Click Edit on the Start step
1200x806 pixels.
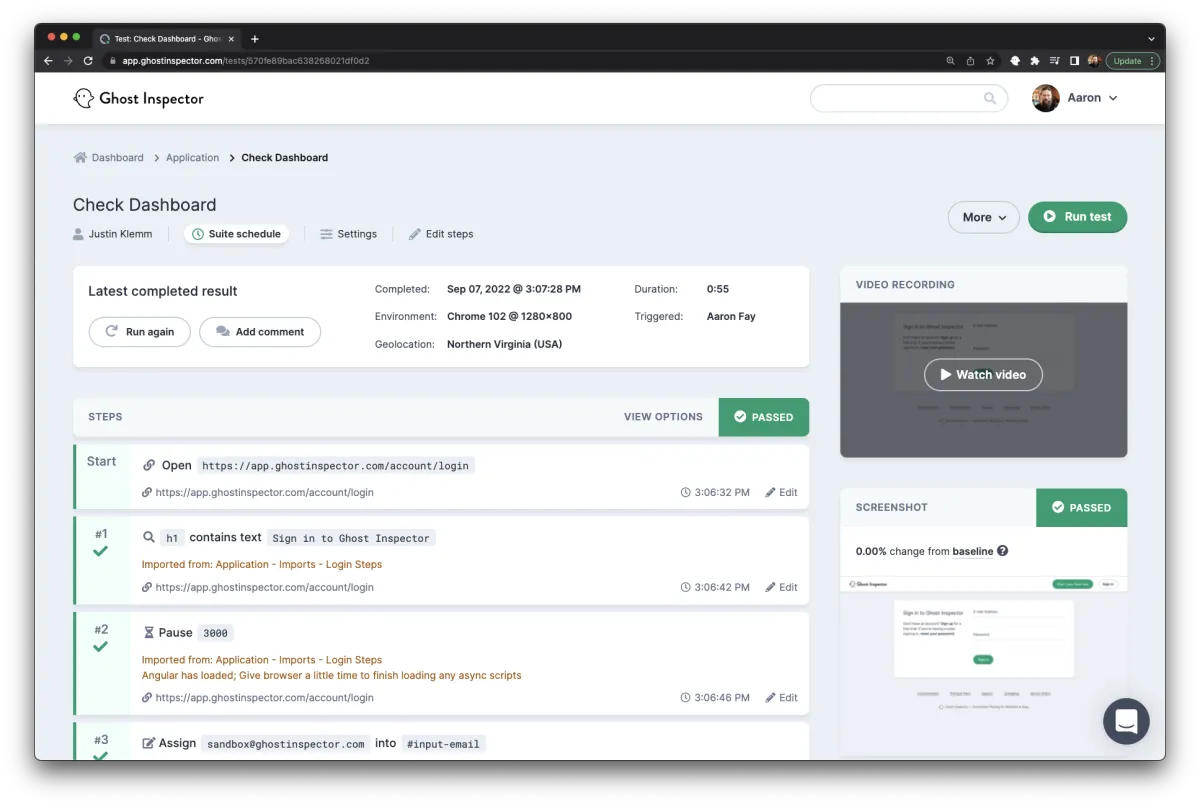[x=781, y=492]
